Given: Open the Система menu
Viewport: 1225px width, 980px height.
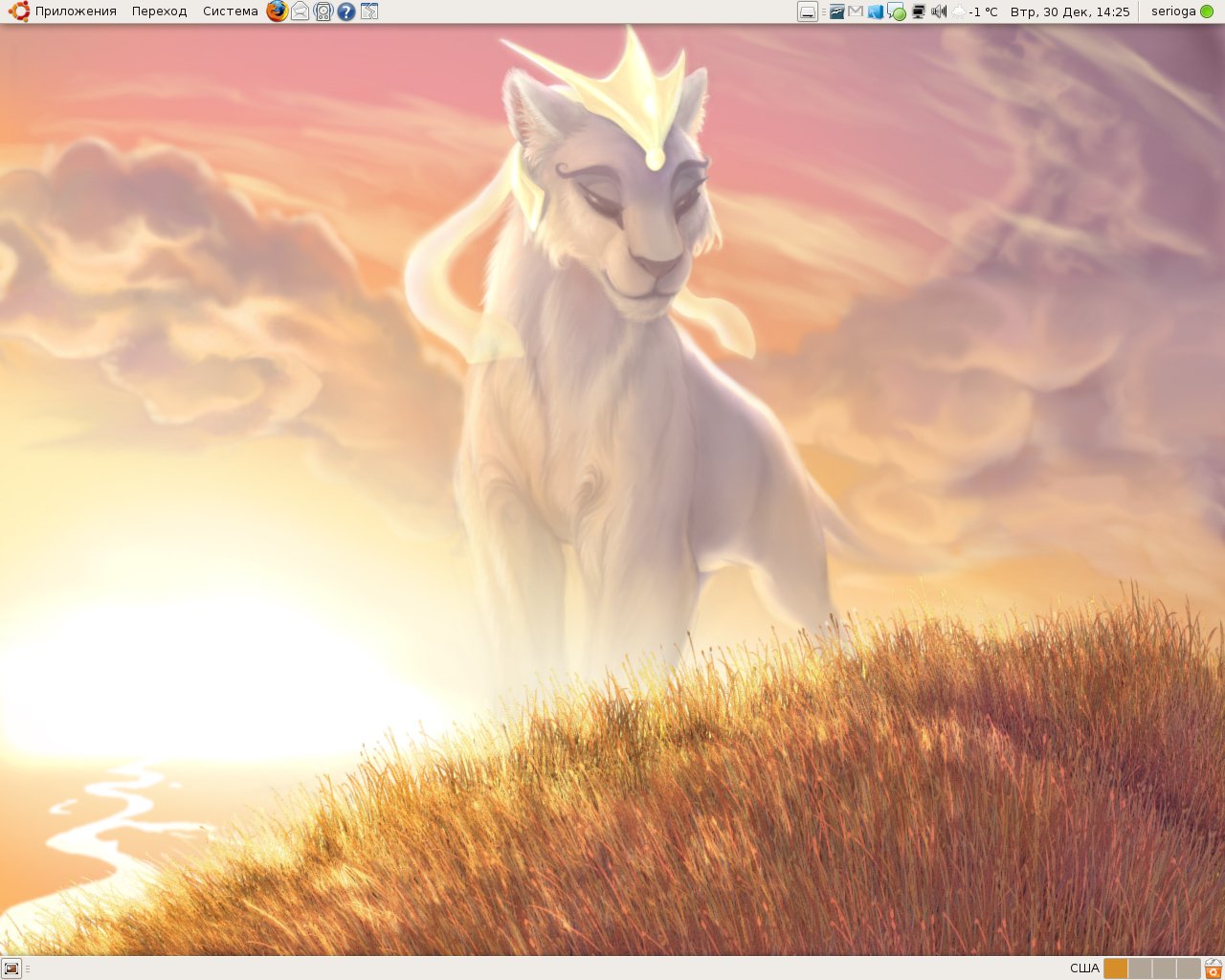Looking at the screenshot, I should [230, 11].
